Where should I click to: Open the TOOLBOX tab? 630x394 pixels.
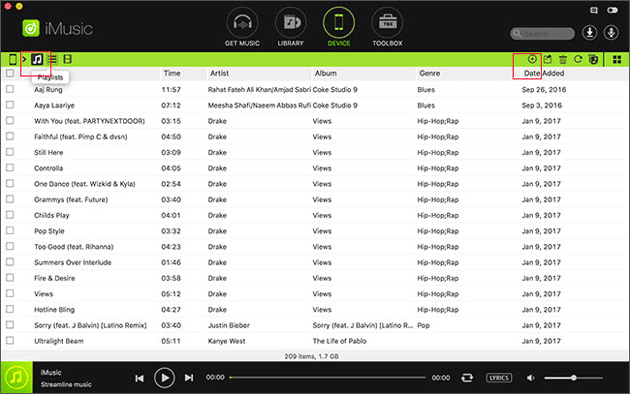(387, 27)
